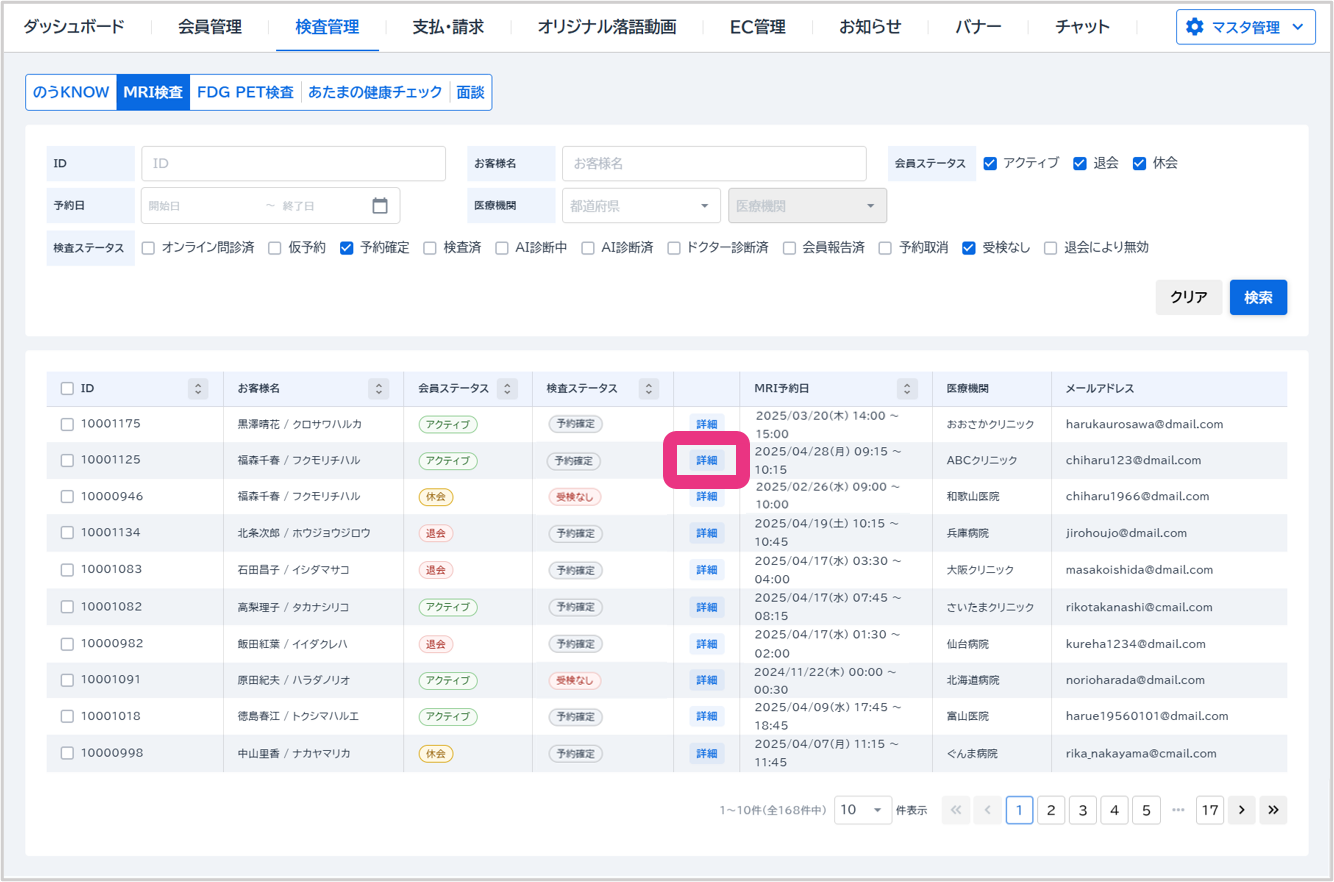Open 詳細 for 福森千春 ID 10001125

click(707, 460)
